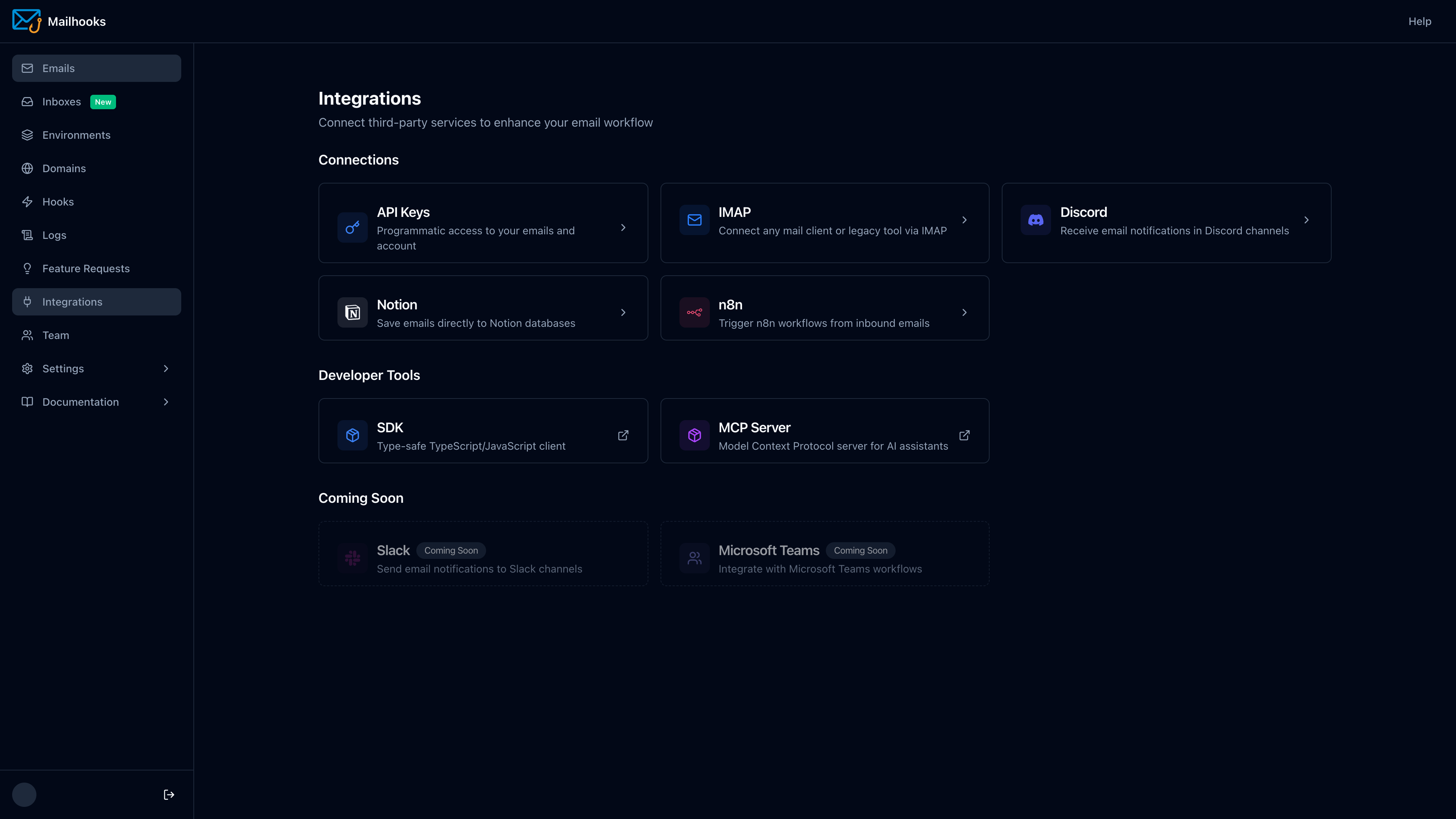Click the Inboxes tray icon in sidebar
This screenshot has width=1456, height=819.
coord(27,102)
